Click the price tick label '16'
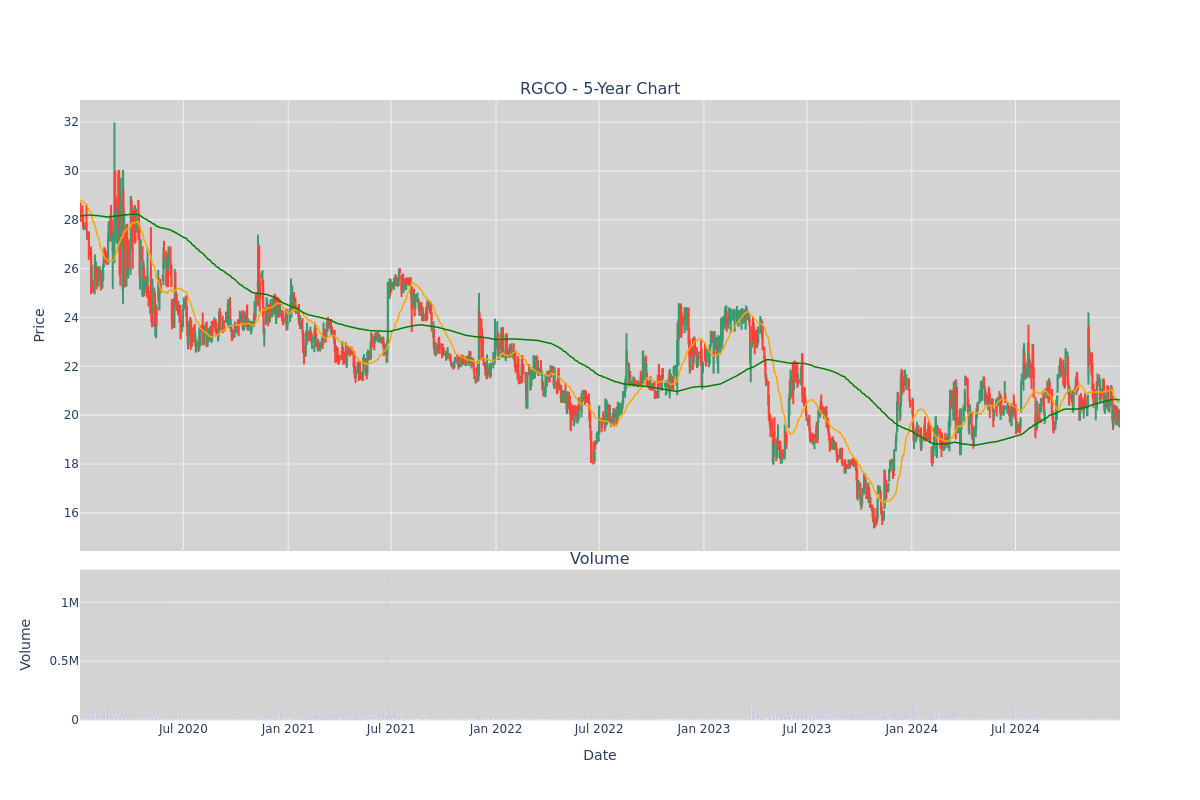This screenshot has width=1200, height=800. tap(71, 513)
